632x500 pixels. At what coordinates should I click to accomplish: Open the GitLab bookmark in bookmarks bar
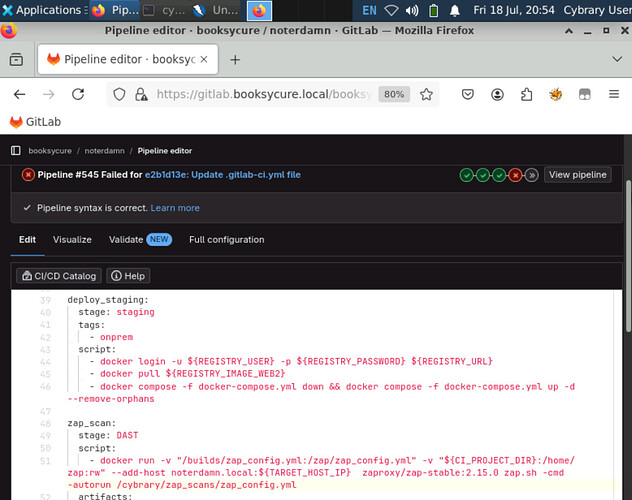coord(35,122)
